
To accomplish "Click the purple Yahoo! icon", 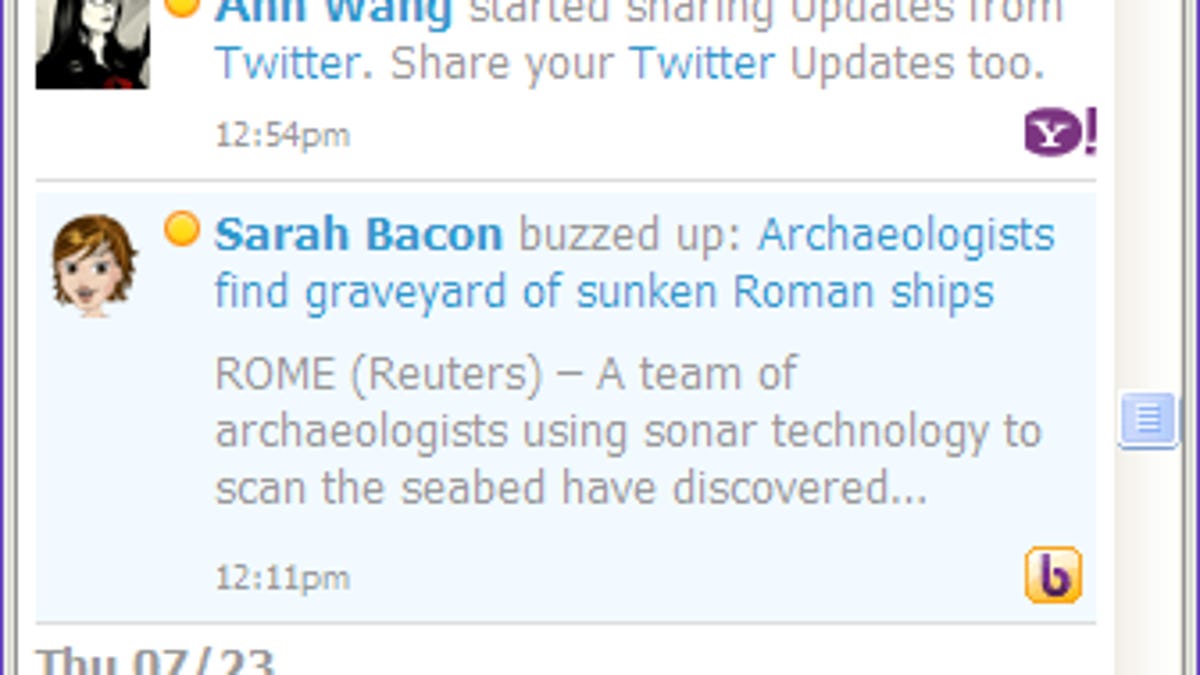I will 1059,133.
